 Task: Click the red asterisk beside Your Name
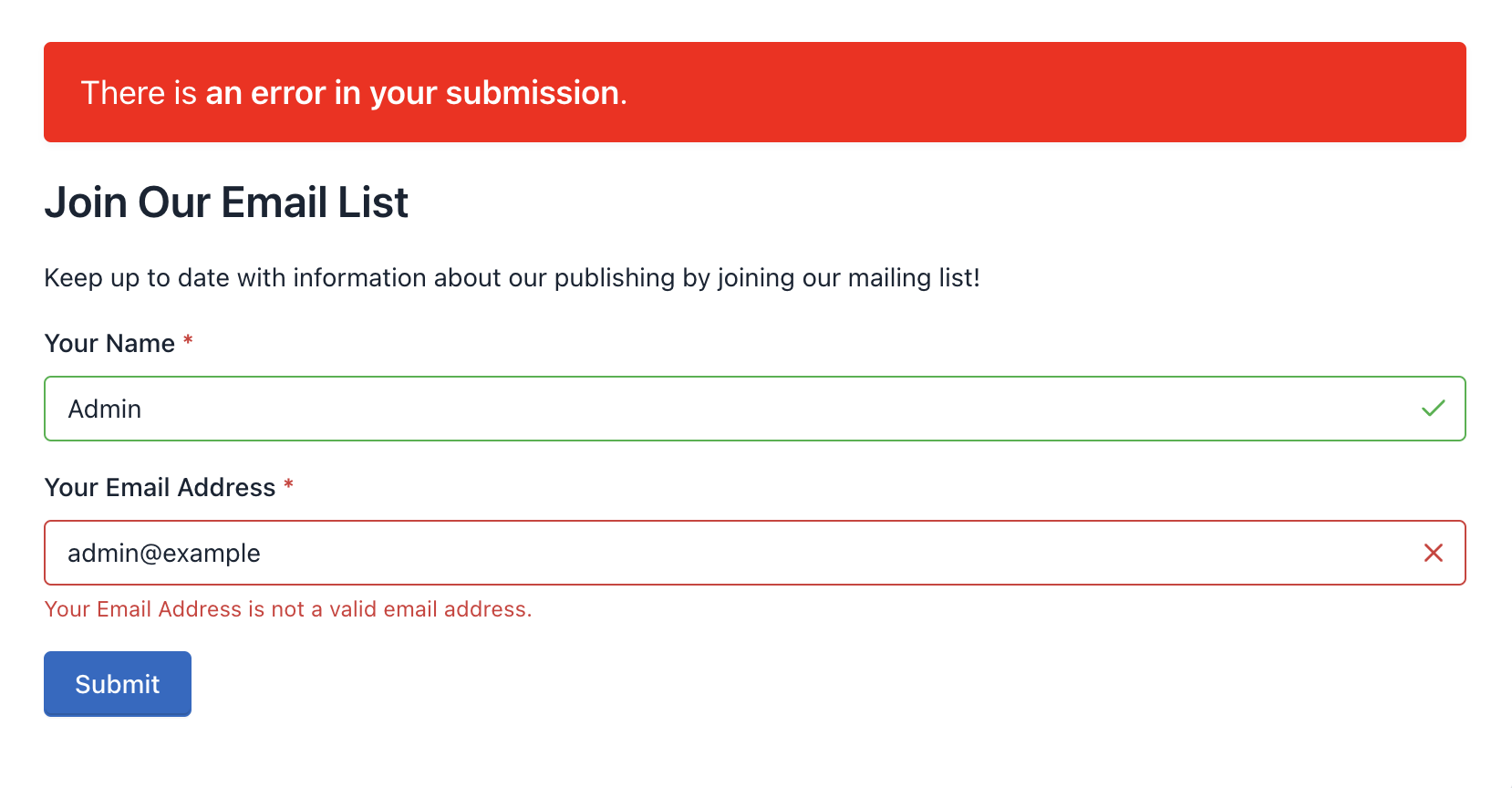coord(187,341)
